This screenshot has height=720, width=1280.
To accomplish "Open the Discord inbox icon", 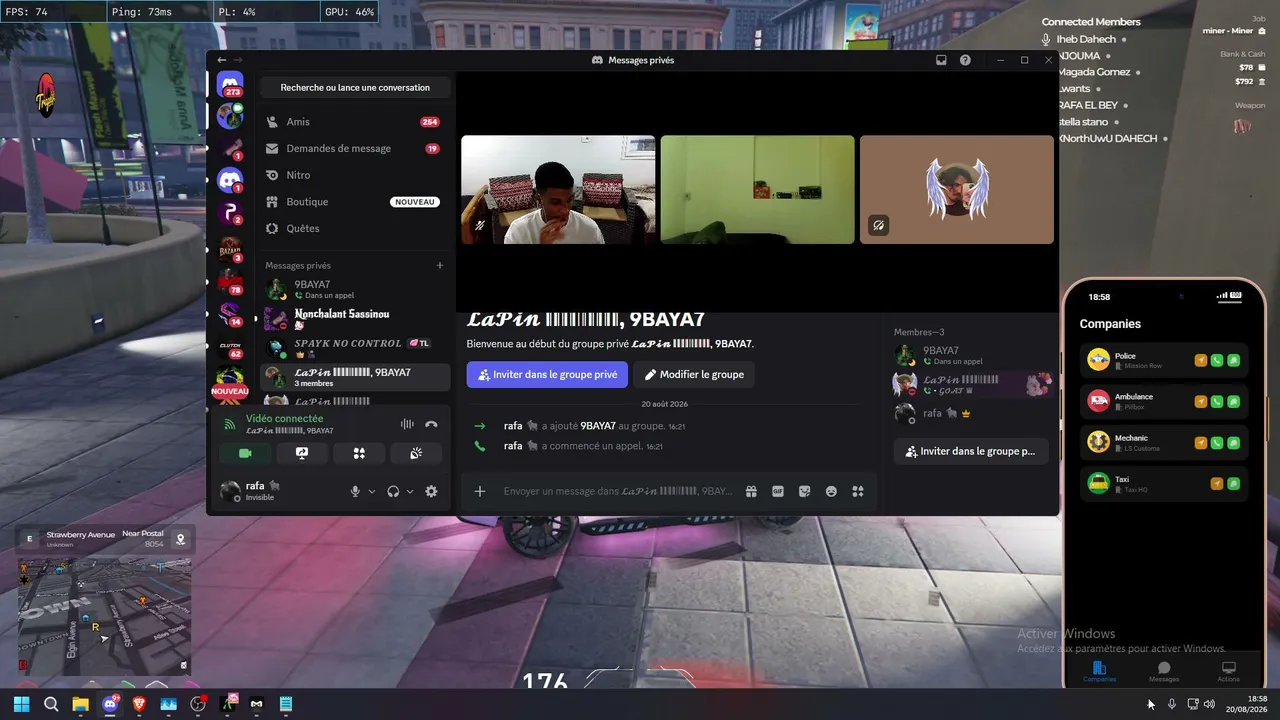I will (x=941, y=60).
